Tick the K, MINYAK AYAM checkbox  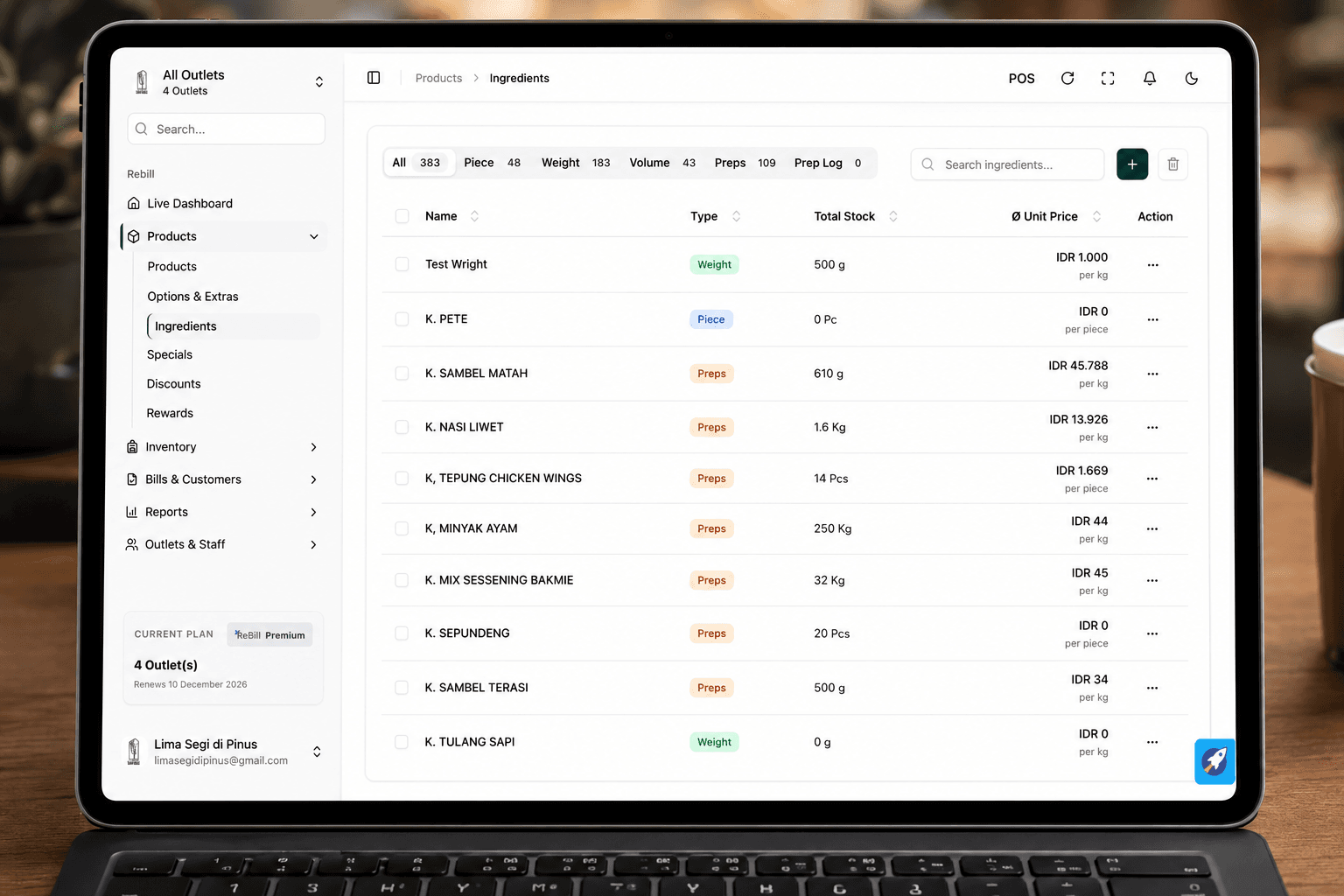(x=402, y=528)
